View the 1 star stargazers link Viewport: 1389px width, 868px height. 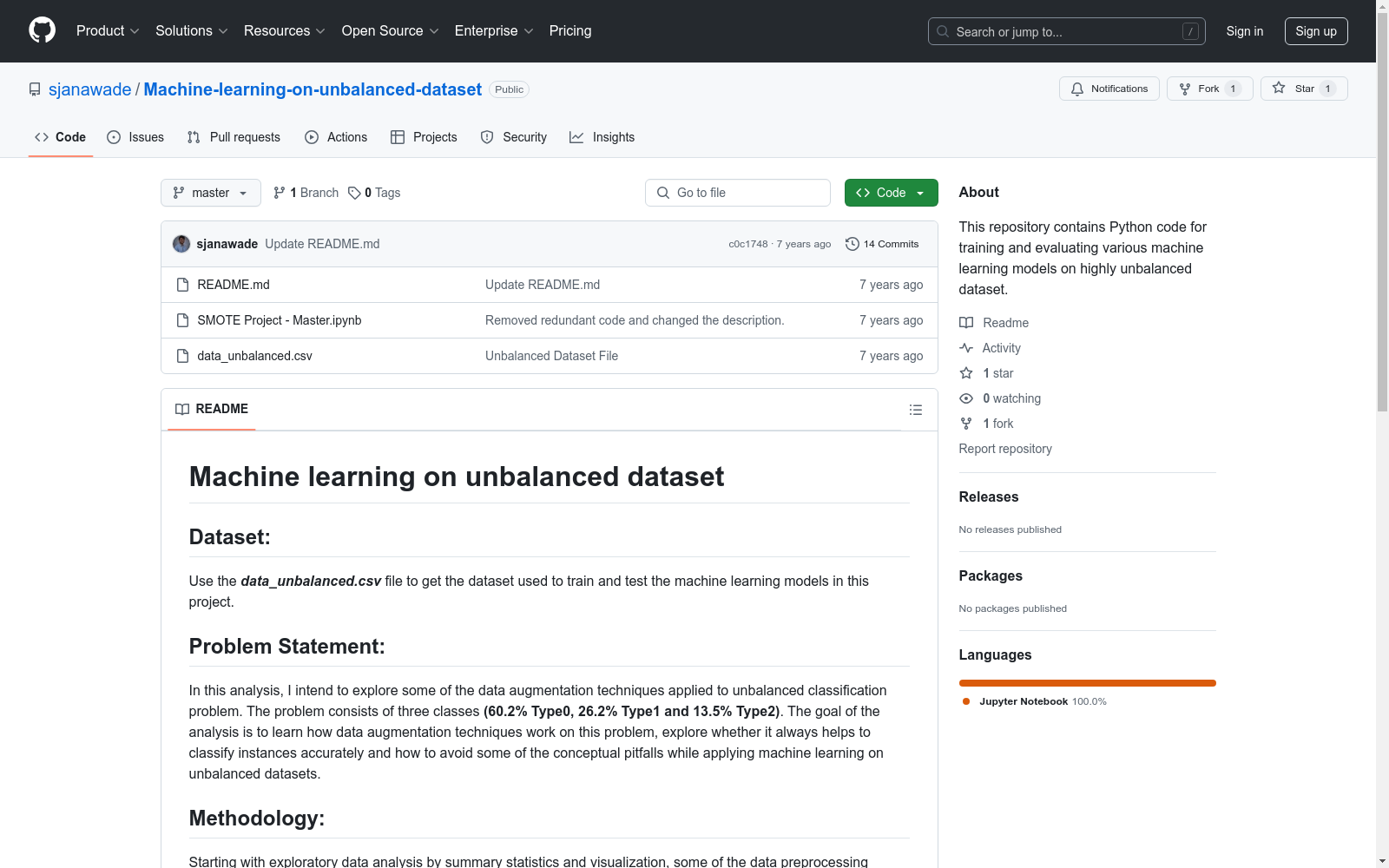pyautogui.click(x=986, y=373)
